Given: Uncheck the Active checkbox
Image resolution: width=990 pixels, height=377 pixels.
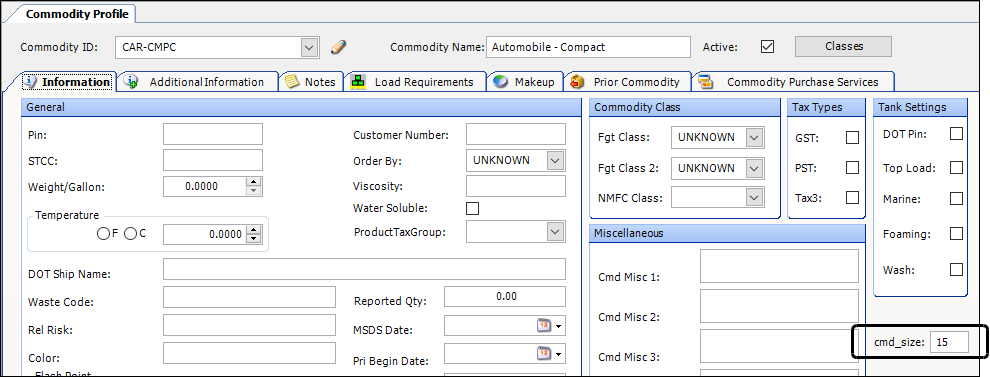Looking at the screenshot, I should [x=768, y=47].
